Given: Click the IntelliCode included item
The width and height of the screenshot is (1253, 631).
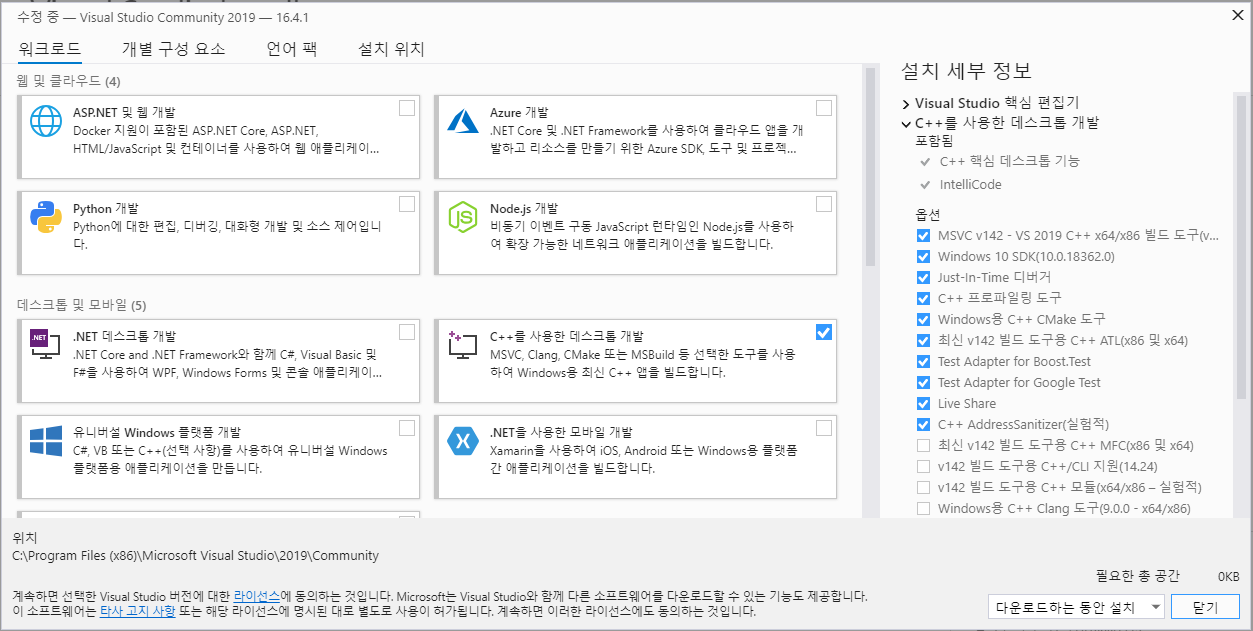Looking at the screenshot, I should [970, 185].
